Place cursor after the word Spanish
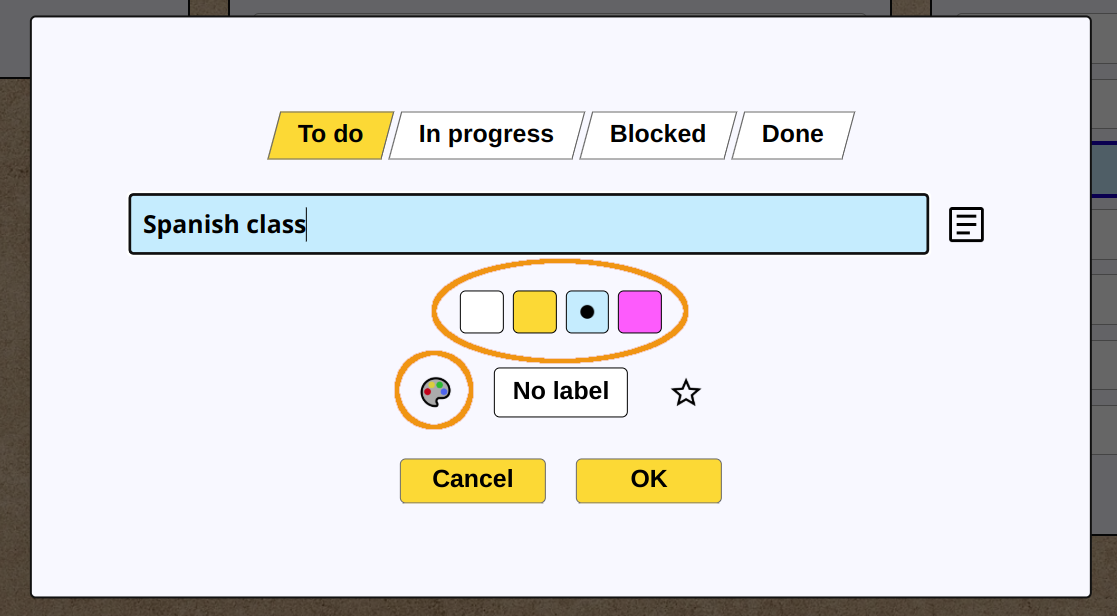Screen dimensions: 1117x616 [x=240, y=224]
